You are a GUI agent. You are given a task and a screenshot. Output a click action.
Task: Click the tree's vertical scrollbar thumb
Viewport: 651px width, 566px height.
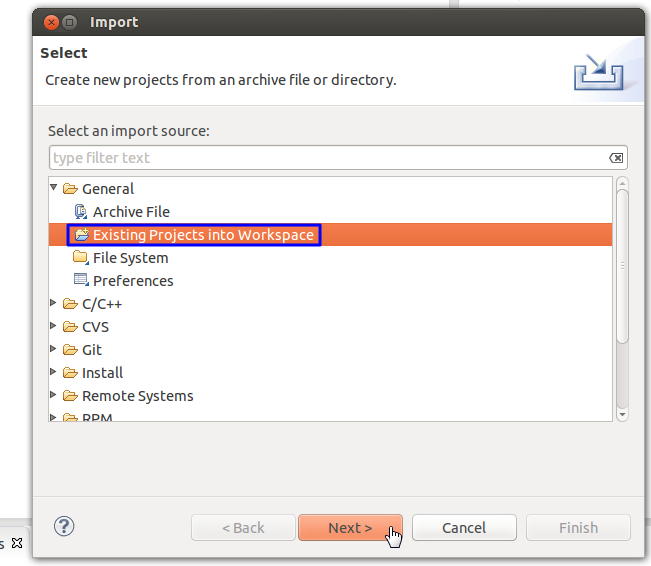[x=622, y=265]
